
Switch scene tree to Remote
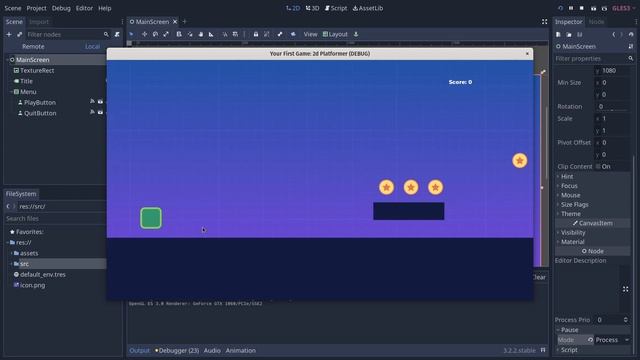click(x=33, y=47)
